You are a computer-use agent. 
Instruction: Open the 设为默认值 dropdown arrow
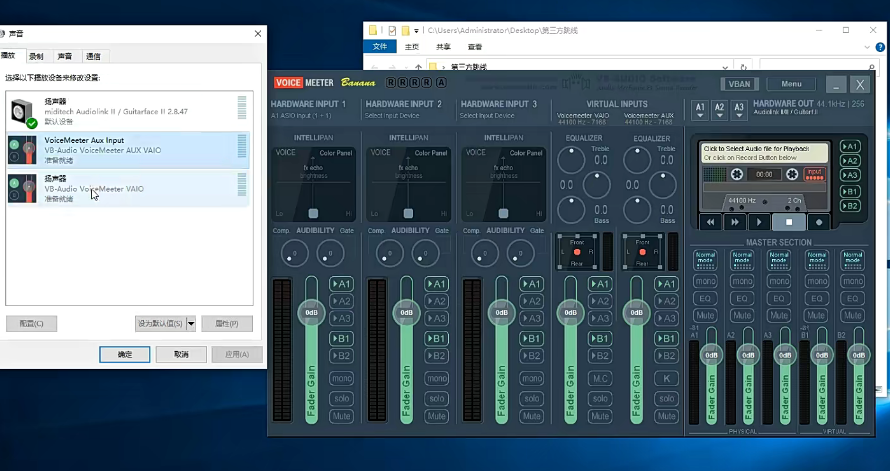[191, 323]
